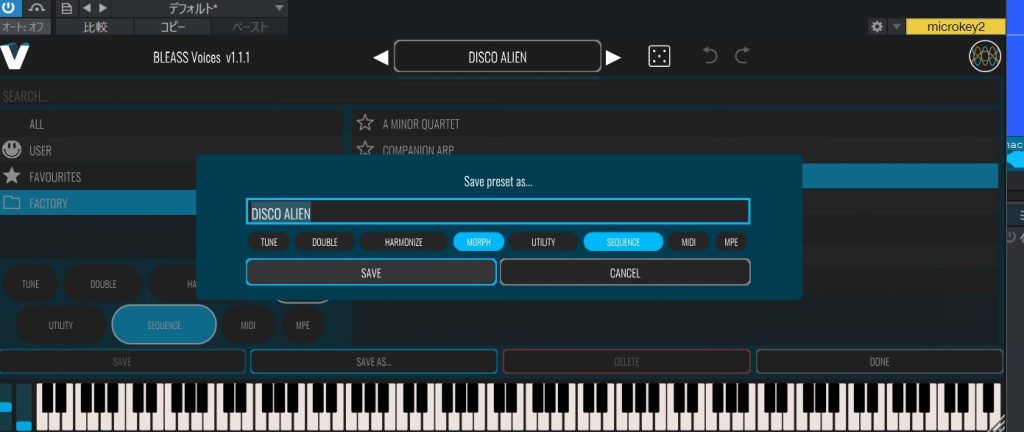This screenshot has height=432, width=1024.
Task: Go to next preset with right triangle
Action: pos(613,58)
